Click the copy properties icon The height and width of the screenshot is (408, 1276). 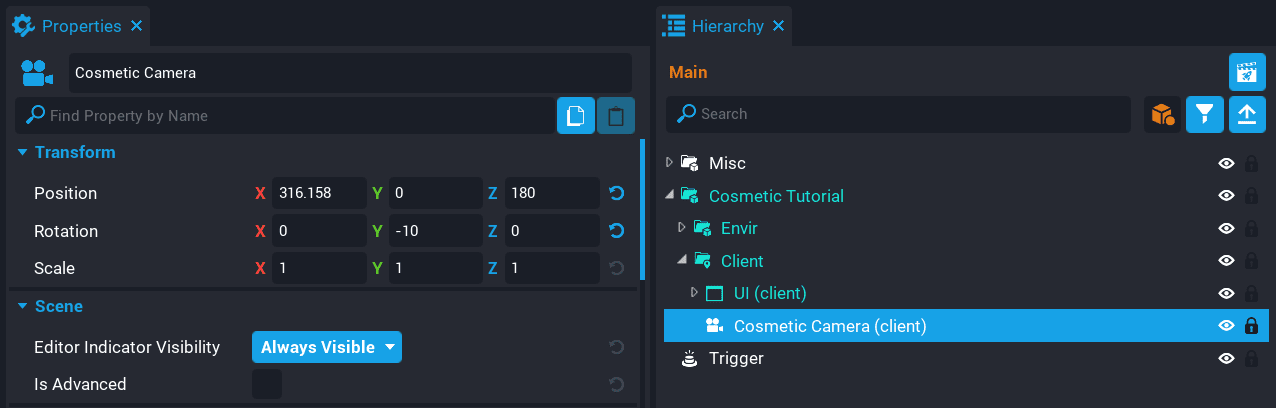click(x=575, y=116)
